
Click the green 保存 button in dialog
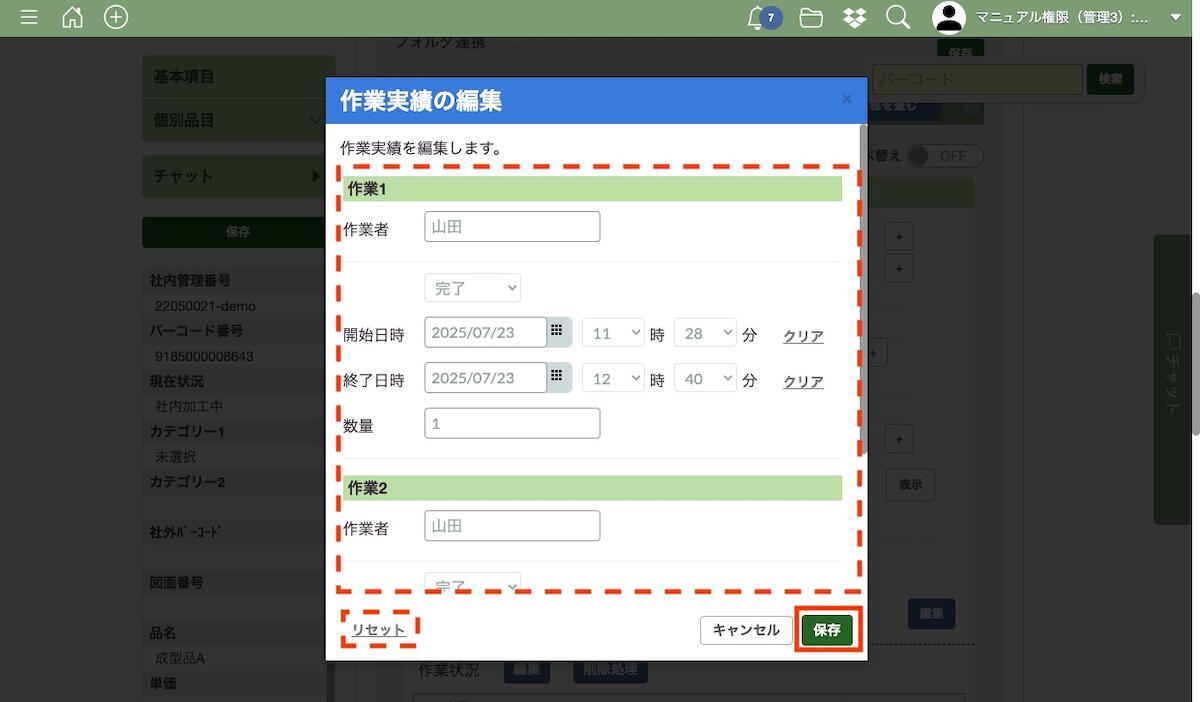pyautogui.click(x=826, y=630)
